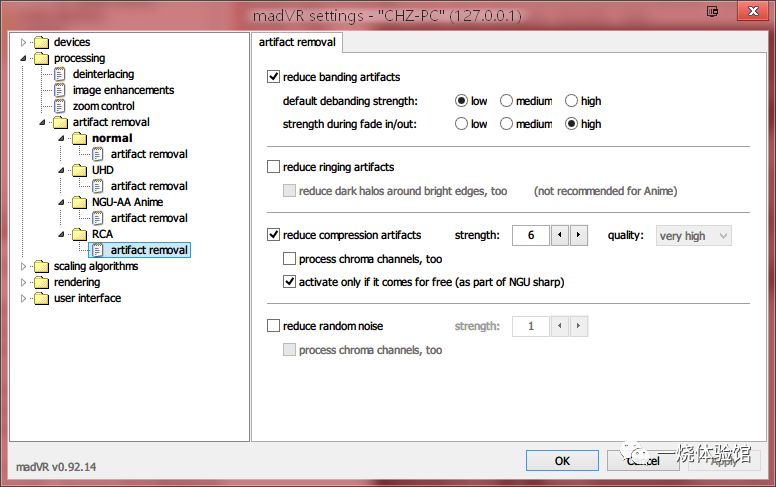Open artifact removal under UHD profile

coord(149,186)
